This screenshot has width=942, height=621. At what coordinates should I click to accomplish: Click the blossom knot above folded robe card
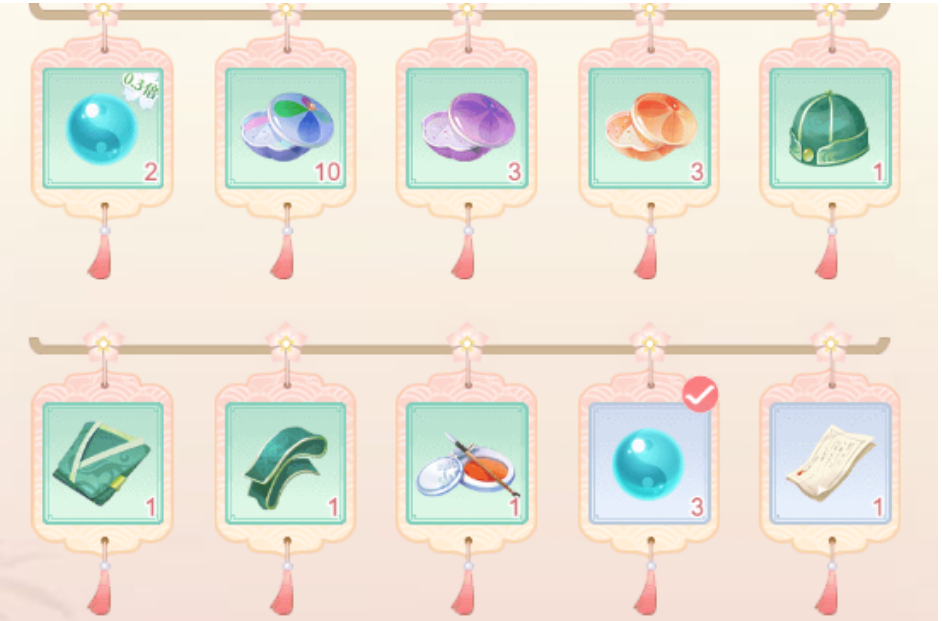(103, 343)
